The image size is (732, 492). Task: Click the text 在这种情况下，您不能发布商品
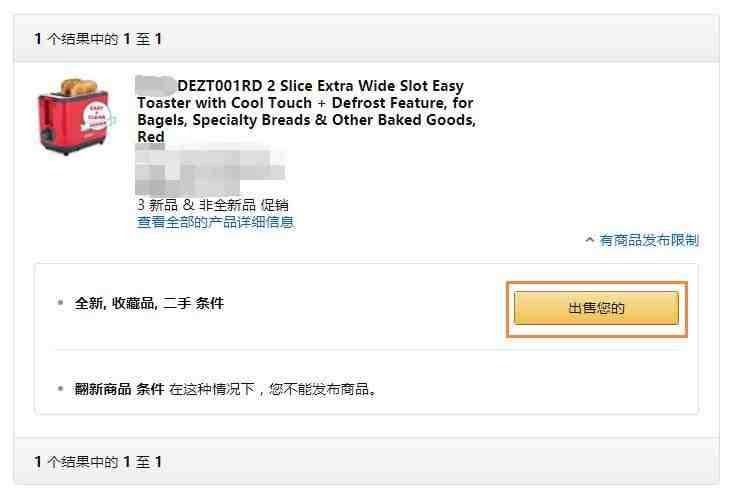pos(273,389)
